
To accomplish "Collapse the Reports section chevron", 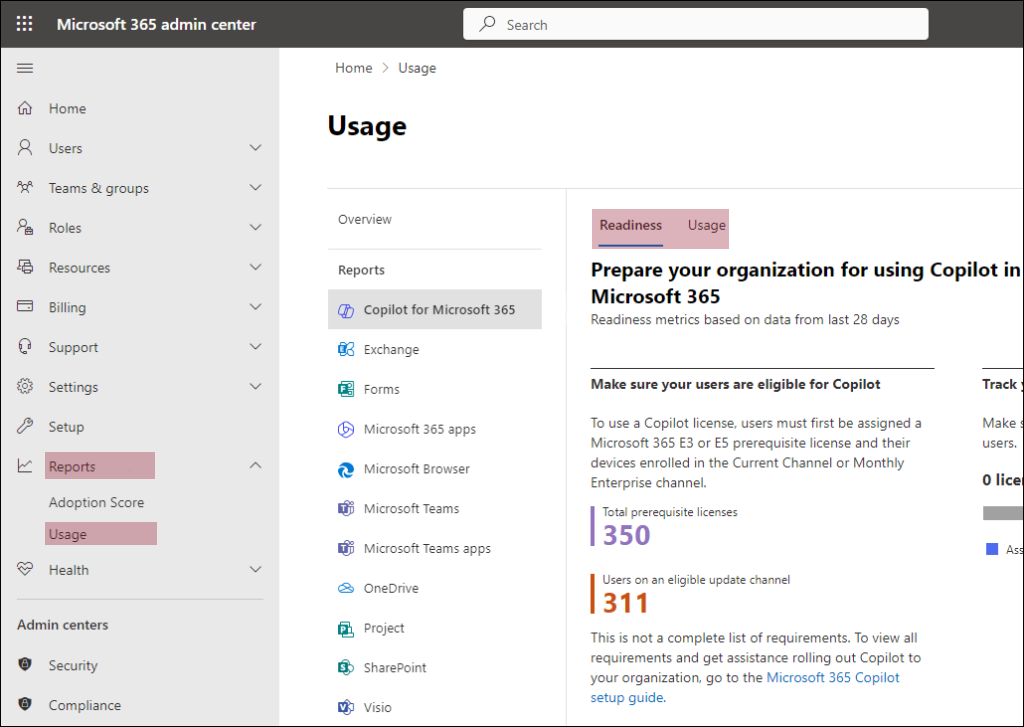I will click(254, 466).
